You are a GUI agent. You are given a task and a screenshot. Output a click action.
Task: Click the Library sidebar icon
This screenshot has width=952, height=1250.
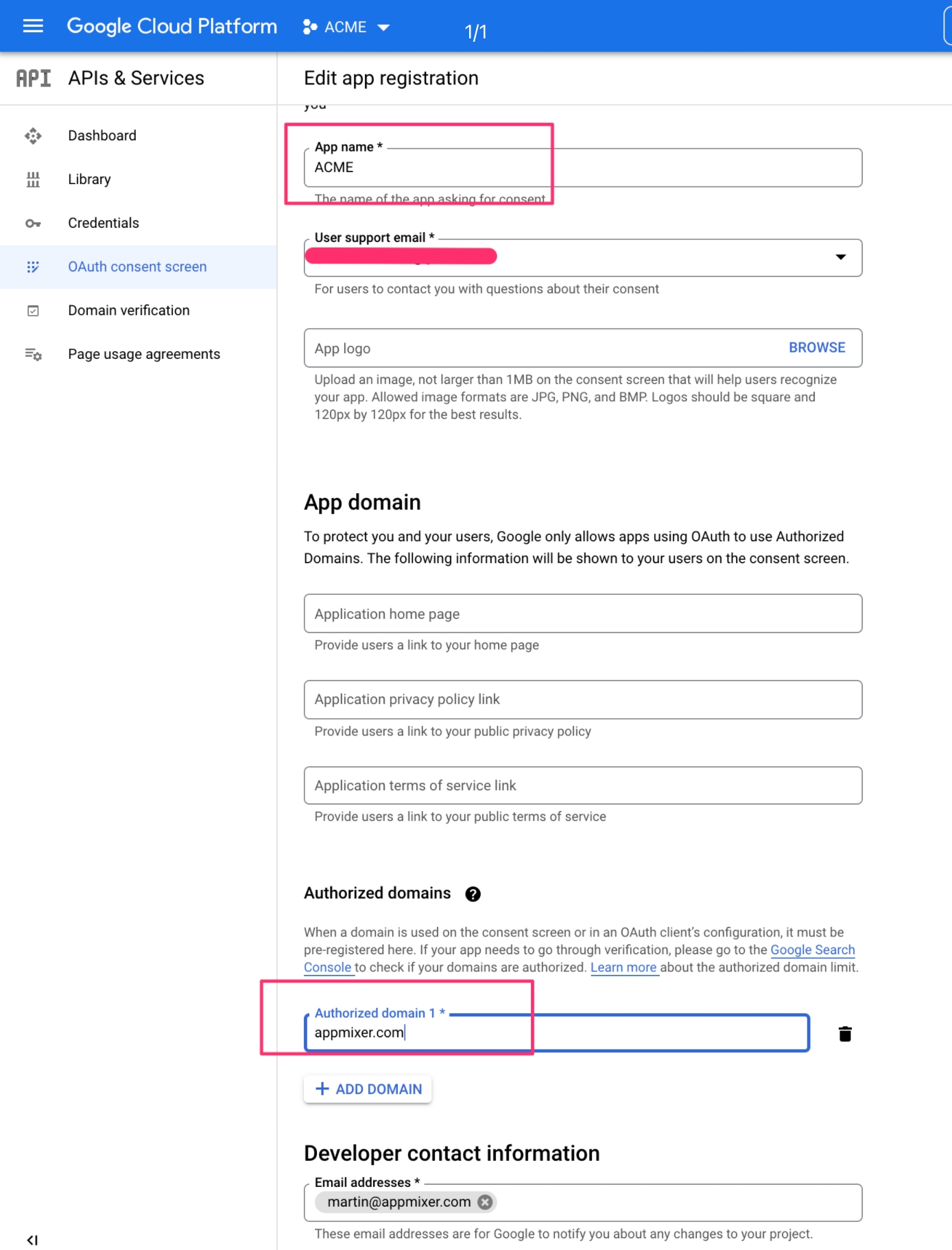coord(33,180)
